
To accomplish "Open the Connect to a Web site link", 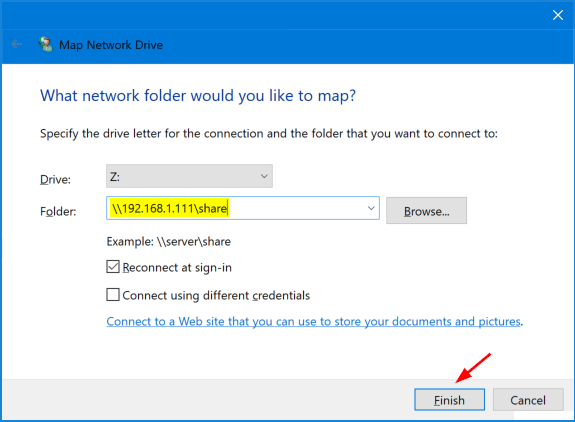I will [314, 322].
